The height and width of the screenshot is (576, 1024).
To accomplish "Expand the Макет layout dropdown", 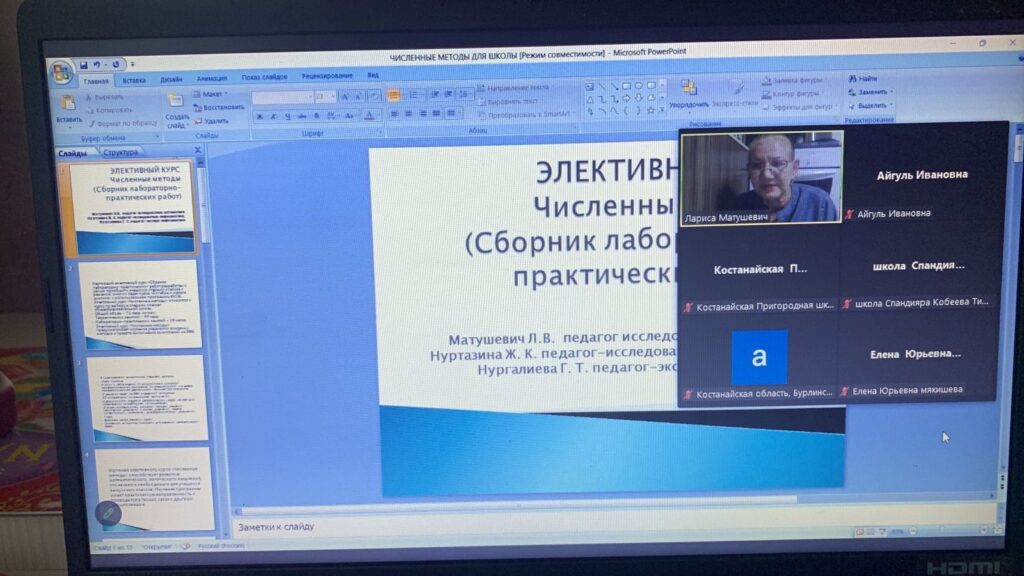I will click(x=210, y=94).
